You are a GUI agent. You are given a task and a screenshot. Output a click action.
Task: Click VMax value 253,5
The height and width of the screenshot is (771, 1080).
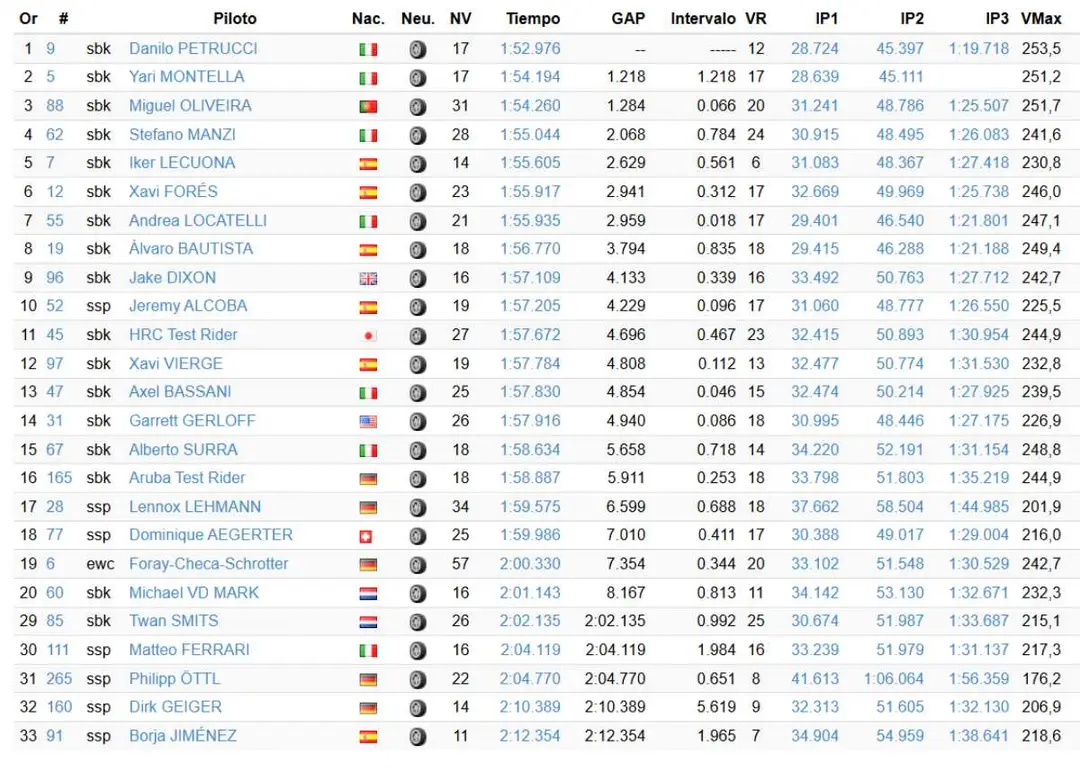(x=1041, y=48)
